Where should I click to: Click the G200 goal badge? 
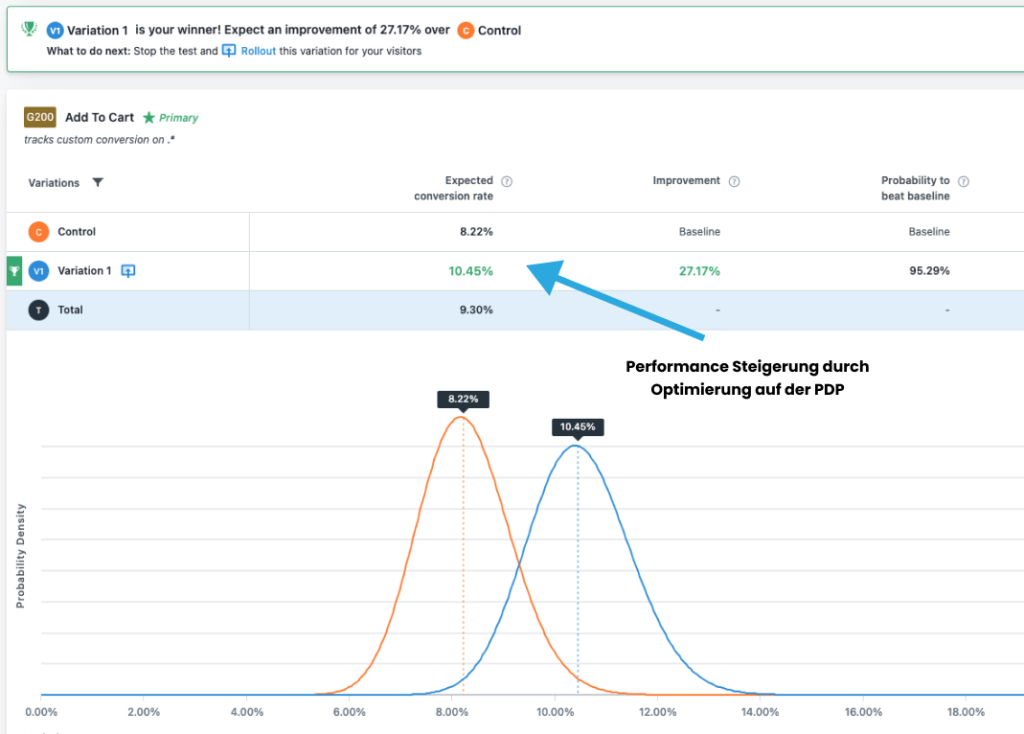pyautogui.click(x=39, y=117)
